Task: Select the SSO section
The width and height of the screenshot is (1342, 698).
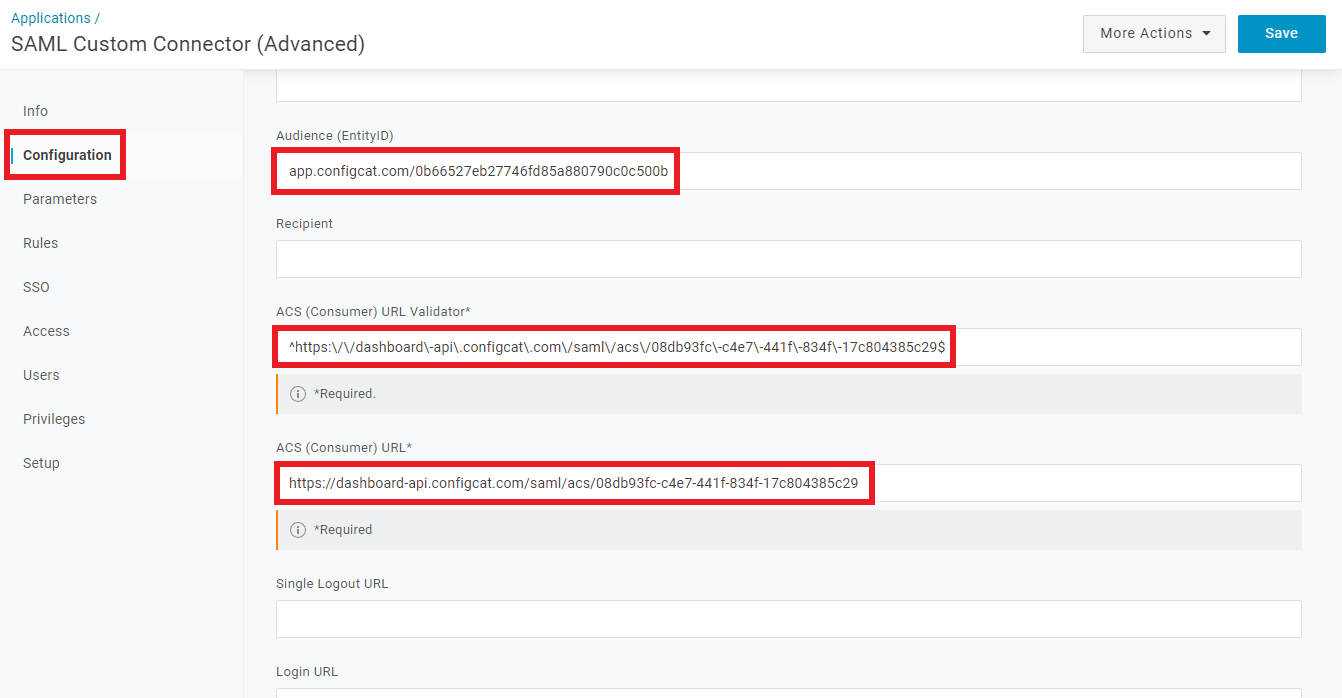Action: (35, 286)
